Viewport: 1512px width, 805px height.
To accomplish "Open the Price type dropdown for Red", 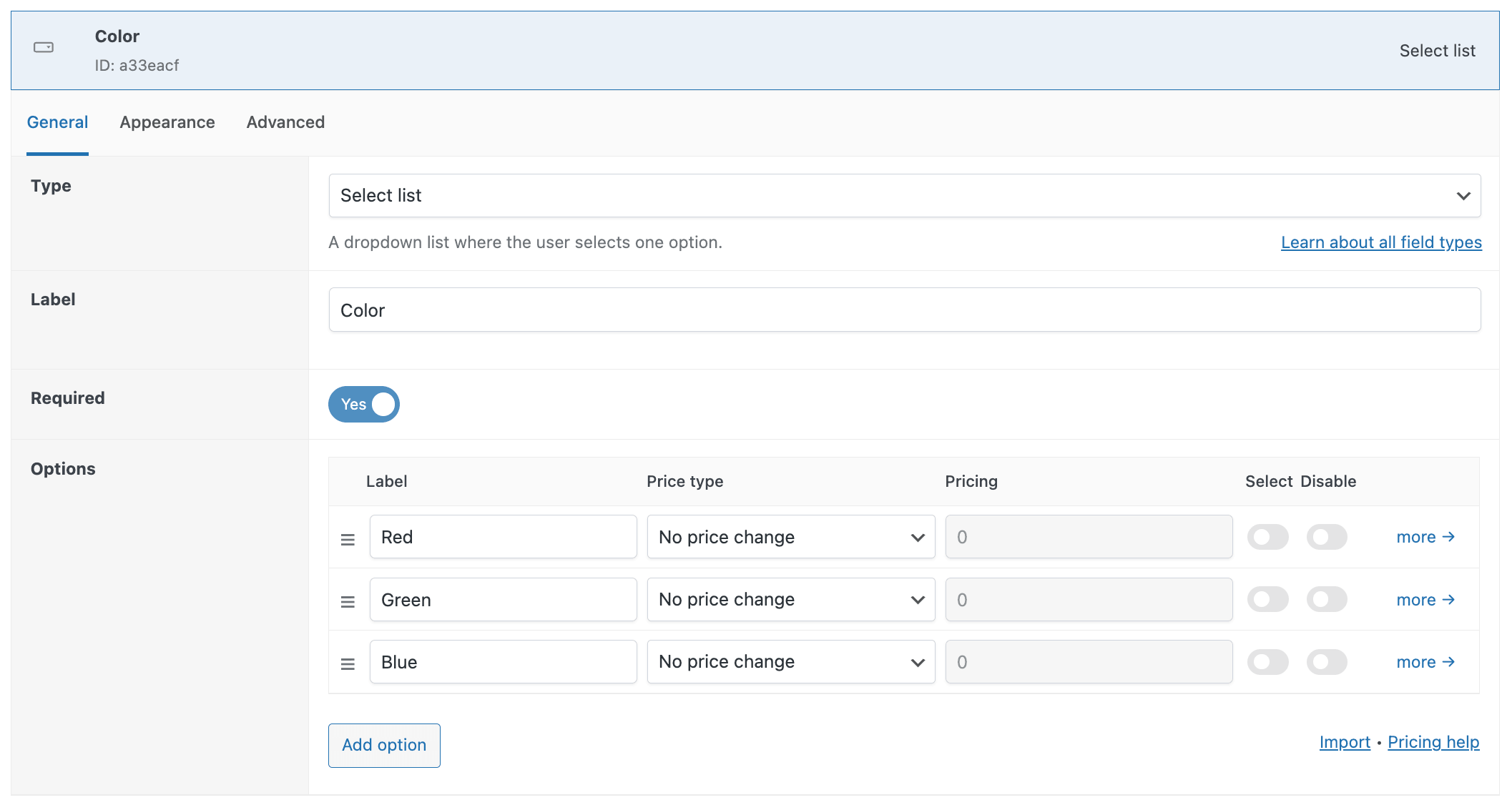I will coord(790,536).
